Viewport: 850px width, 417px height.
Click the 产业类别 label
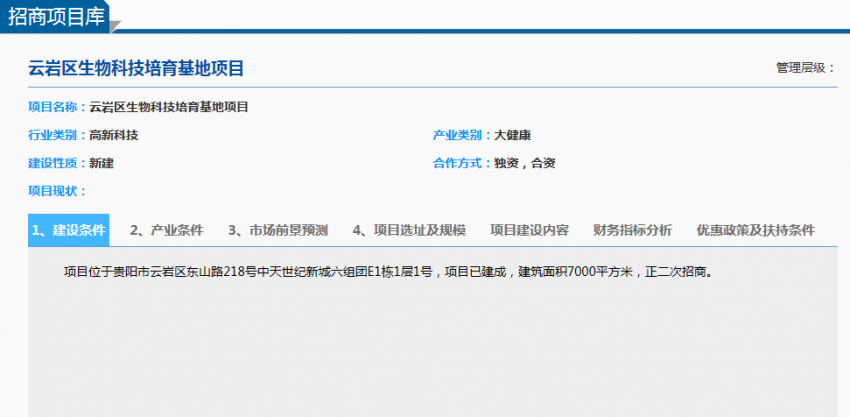tap(462, 135)
